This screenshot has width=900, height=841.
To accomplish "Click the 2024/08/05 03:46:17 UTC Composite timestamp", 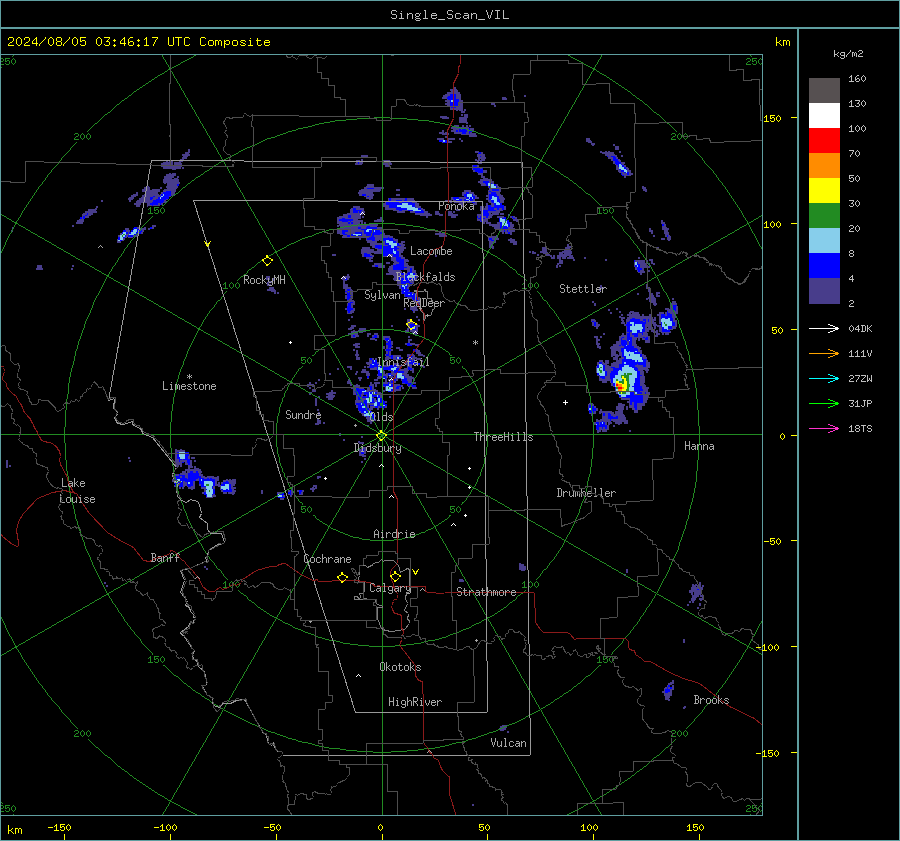I will (138, 42).
